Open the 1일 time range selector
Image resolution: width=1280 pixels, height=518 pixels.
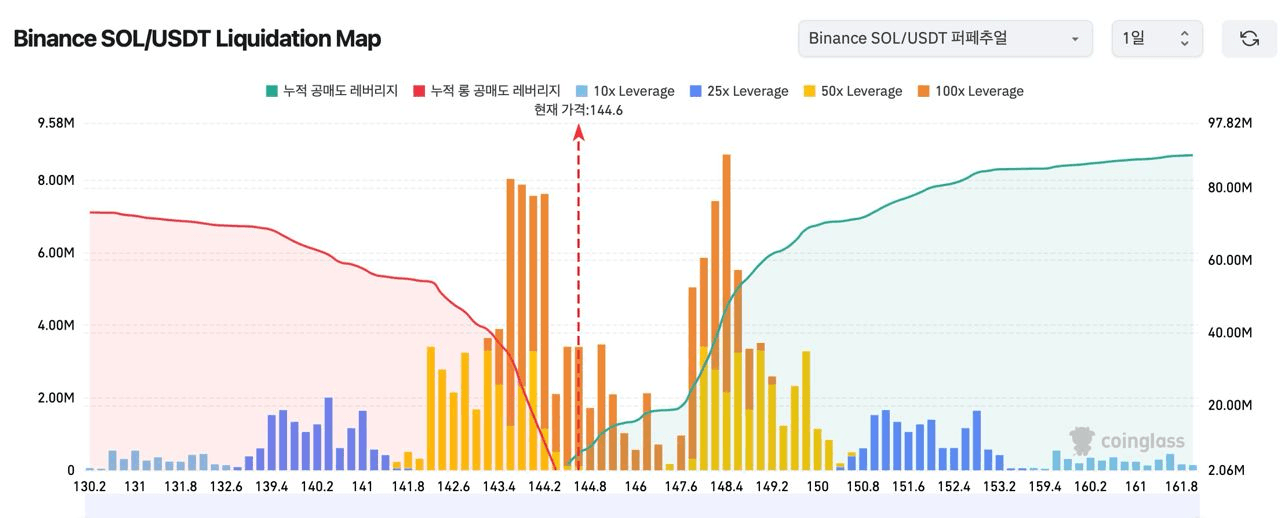coord(1157,38)
